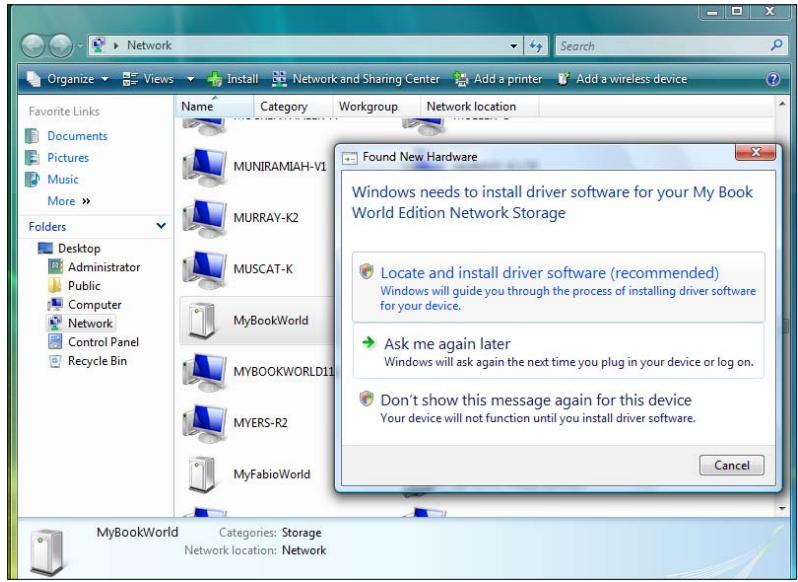Screen dimensions: 798x582
Task: Click Network in the address bar
Action: 149,45
